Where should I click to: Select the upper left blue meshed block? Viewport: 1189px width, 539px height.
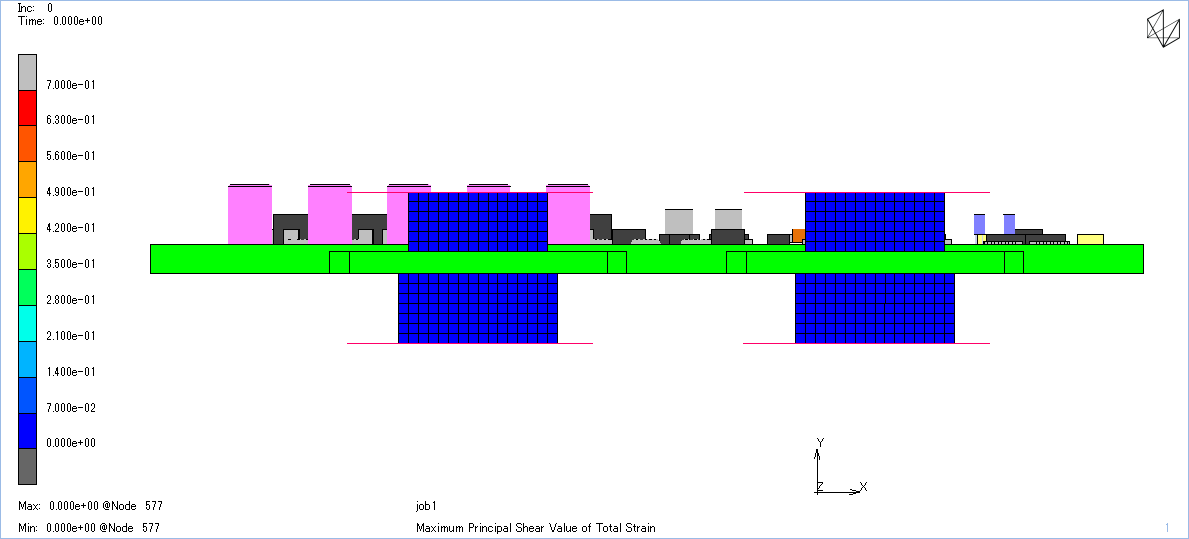pos(478,221)
